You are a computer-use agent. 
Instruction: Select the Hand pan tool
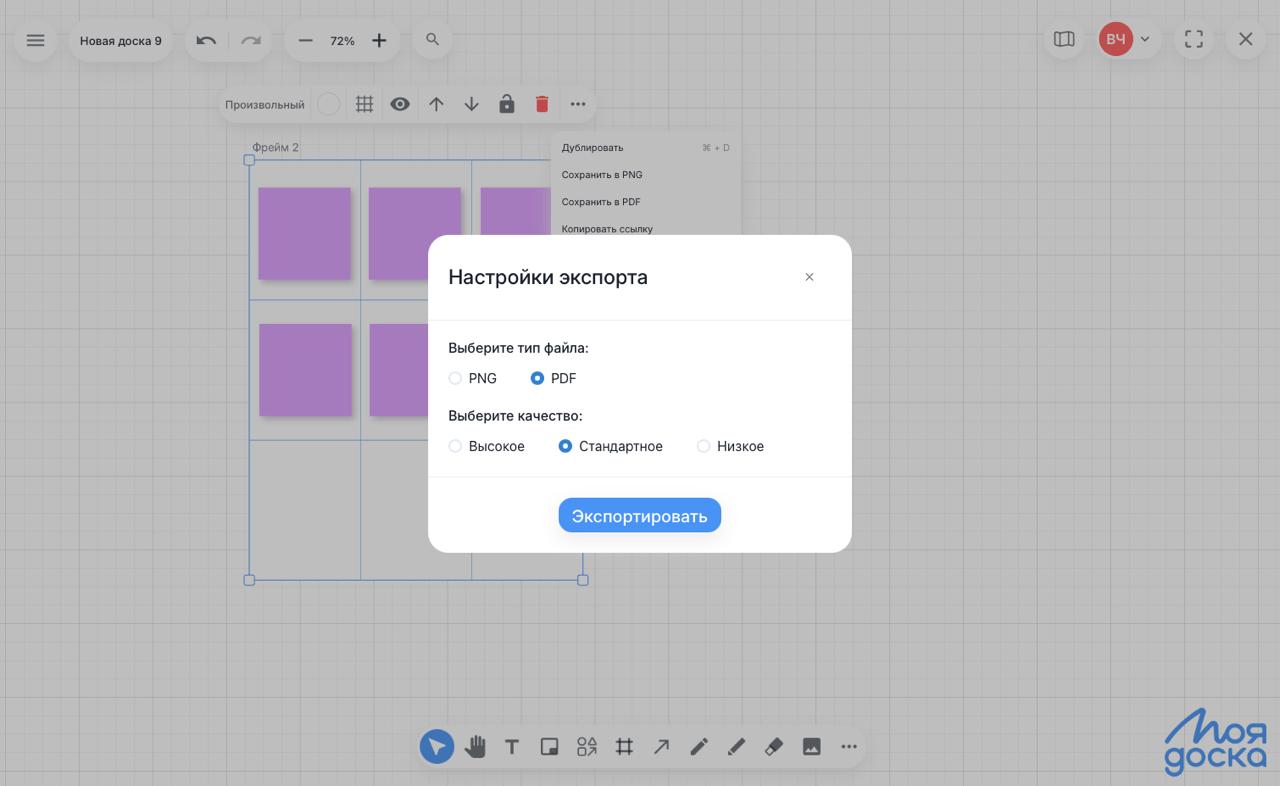tap(474, 746)
